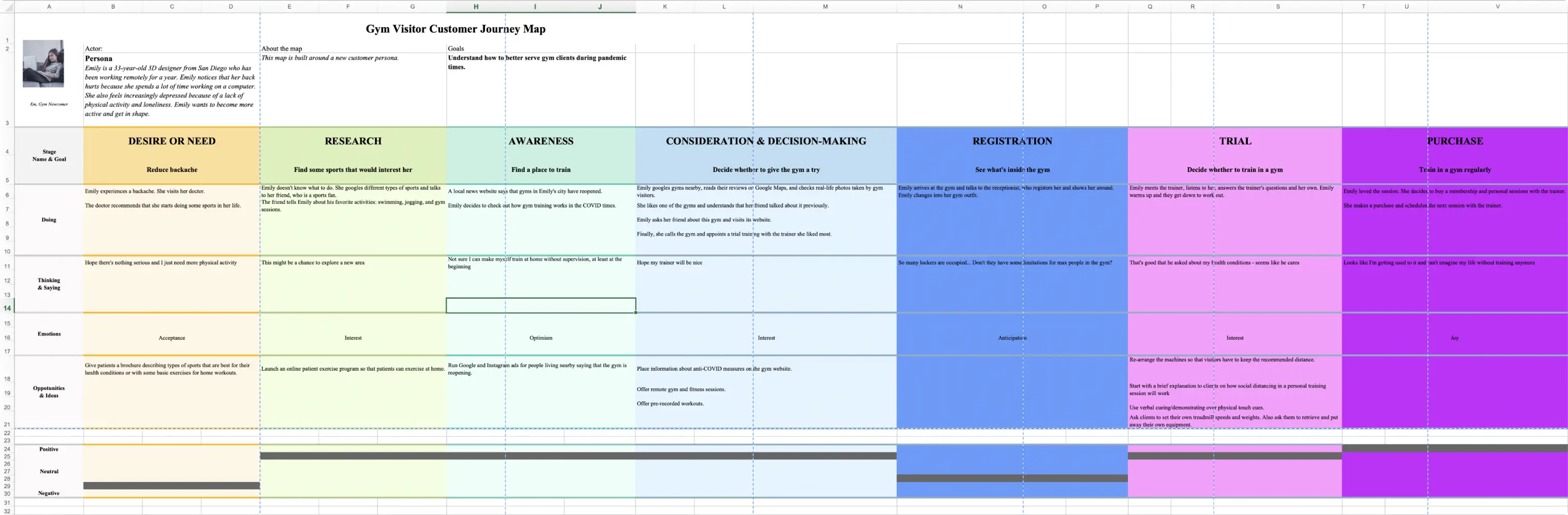Click the 'REGISTRATION' stage header
The width and height of the screenshot is (1568, 515).
tap(1012, 141)
